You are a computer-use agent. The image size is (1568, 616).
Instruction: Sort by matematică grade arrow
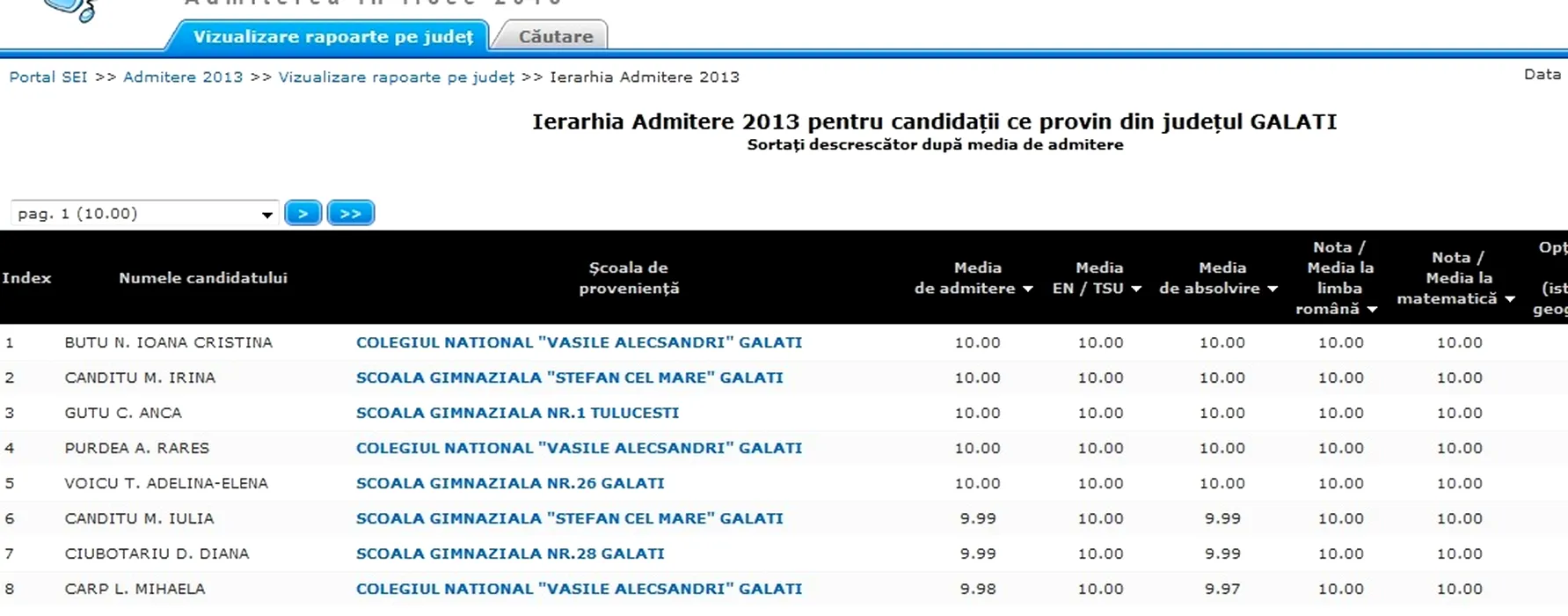[1509, 299]
